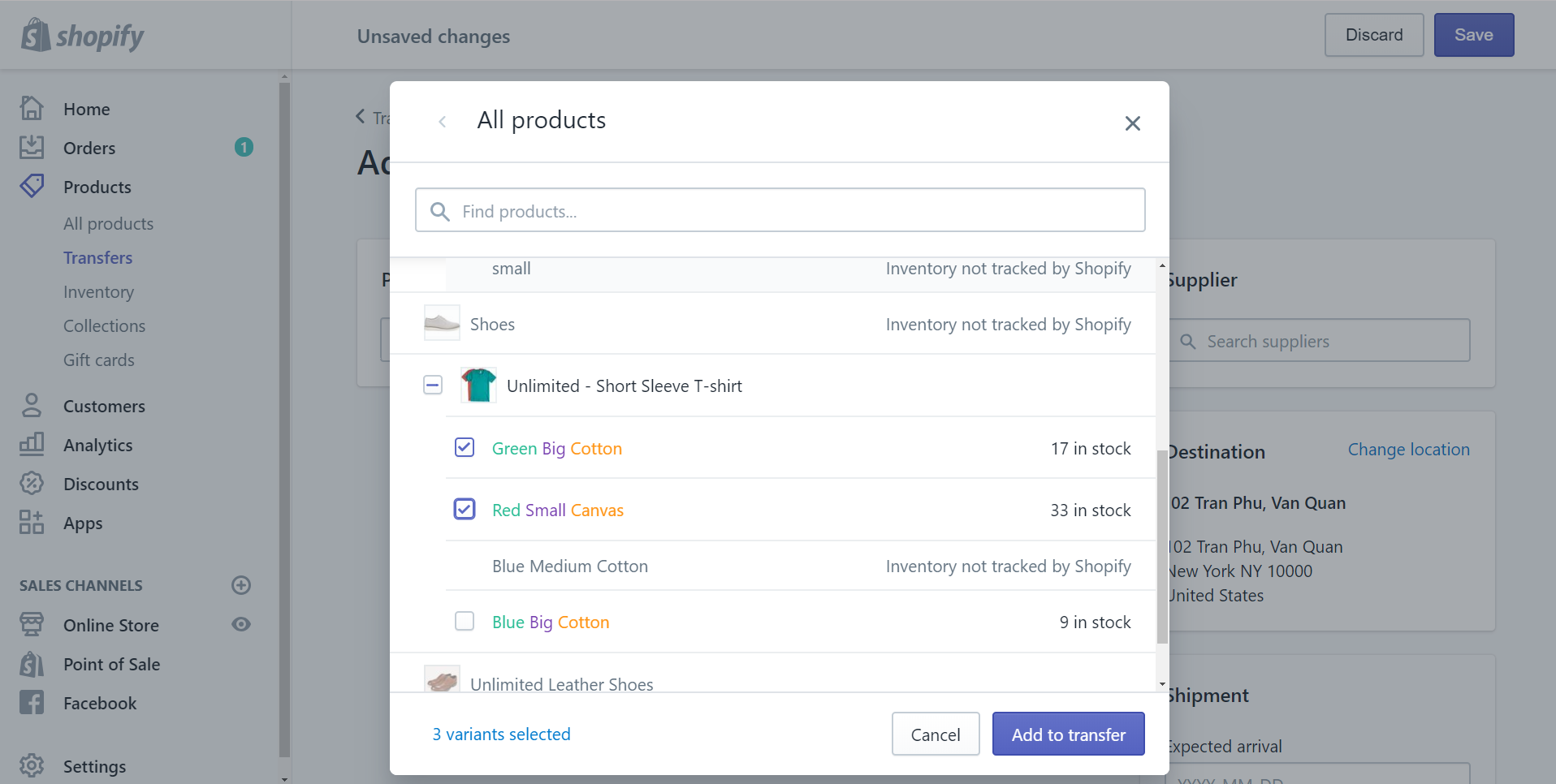1556x784 pixels.
Task: Select the Shoes product row text
Action: coord(492,324)
